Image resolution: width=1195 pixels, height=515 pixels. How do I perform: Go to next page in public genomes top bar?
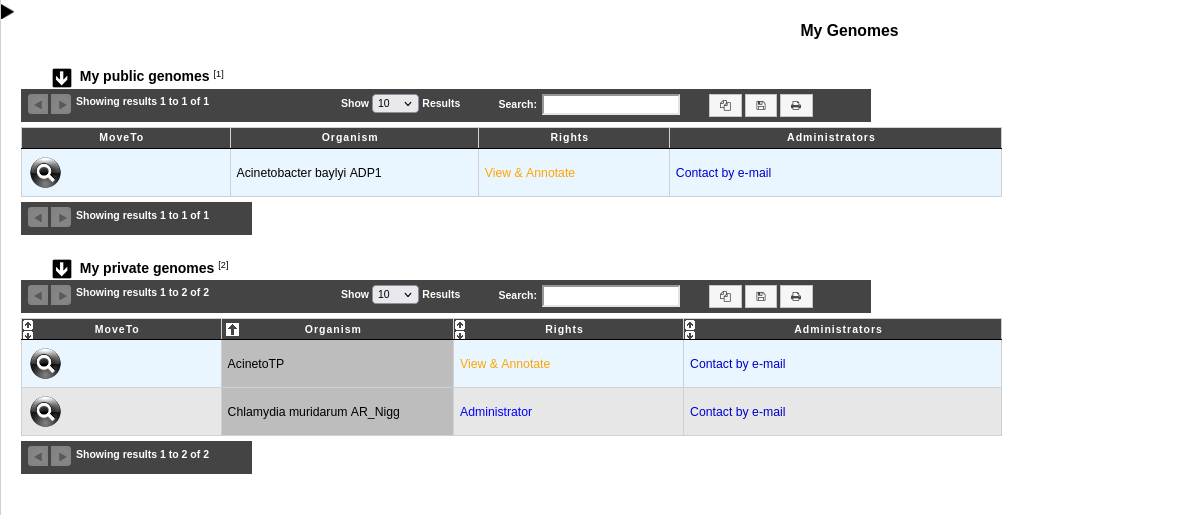coord(61,104)
